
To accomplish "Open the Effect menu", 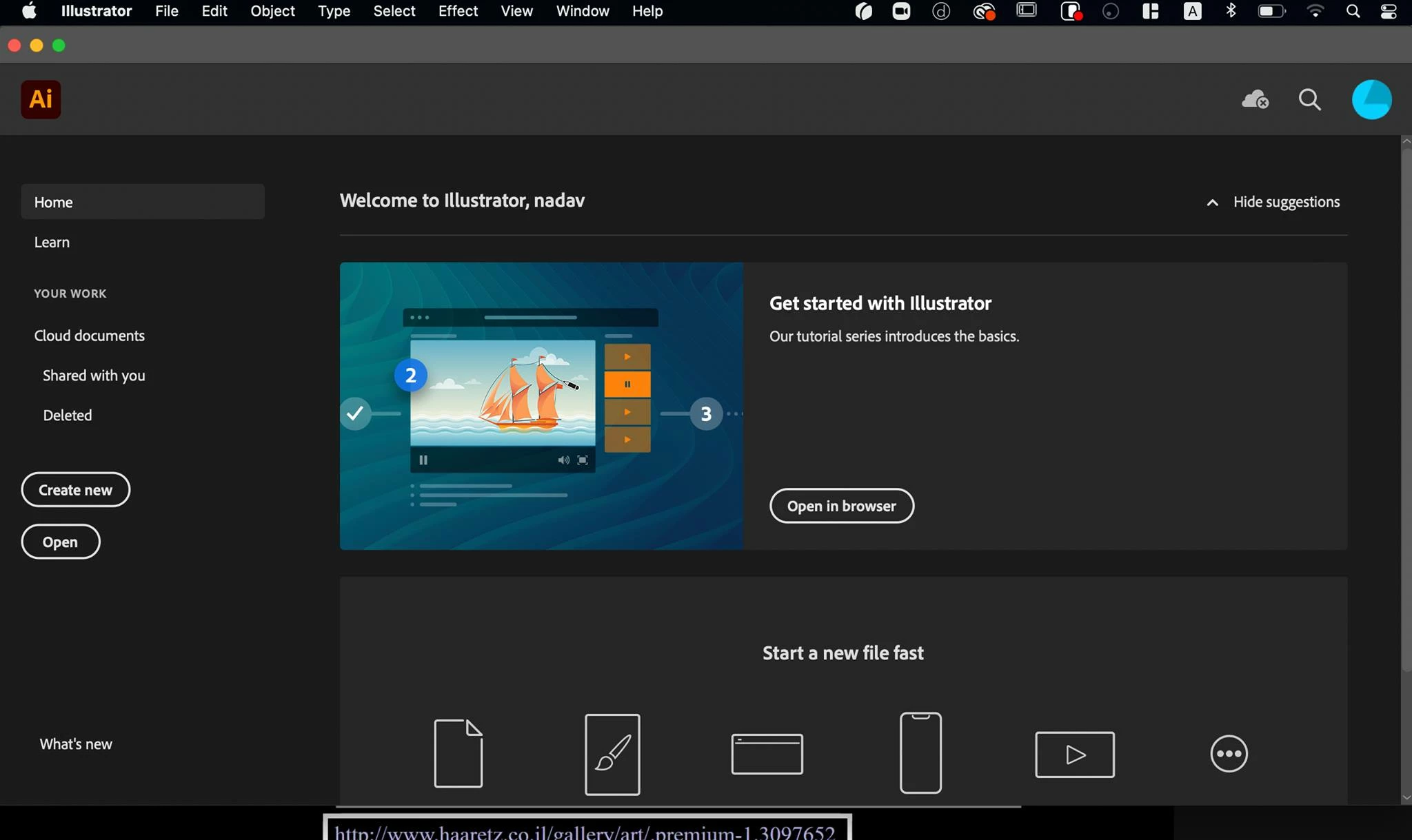I will click(x=458, y=11).
